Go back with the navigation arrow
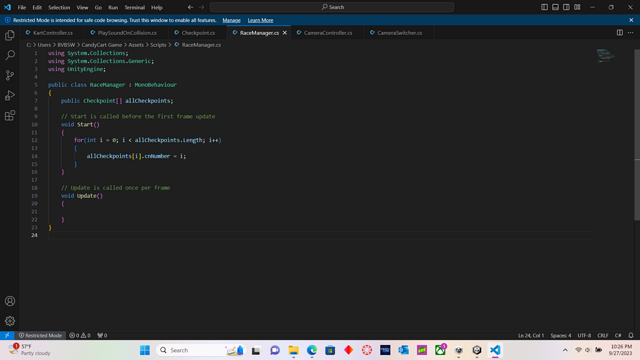 click(190, 7)
